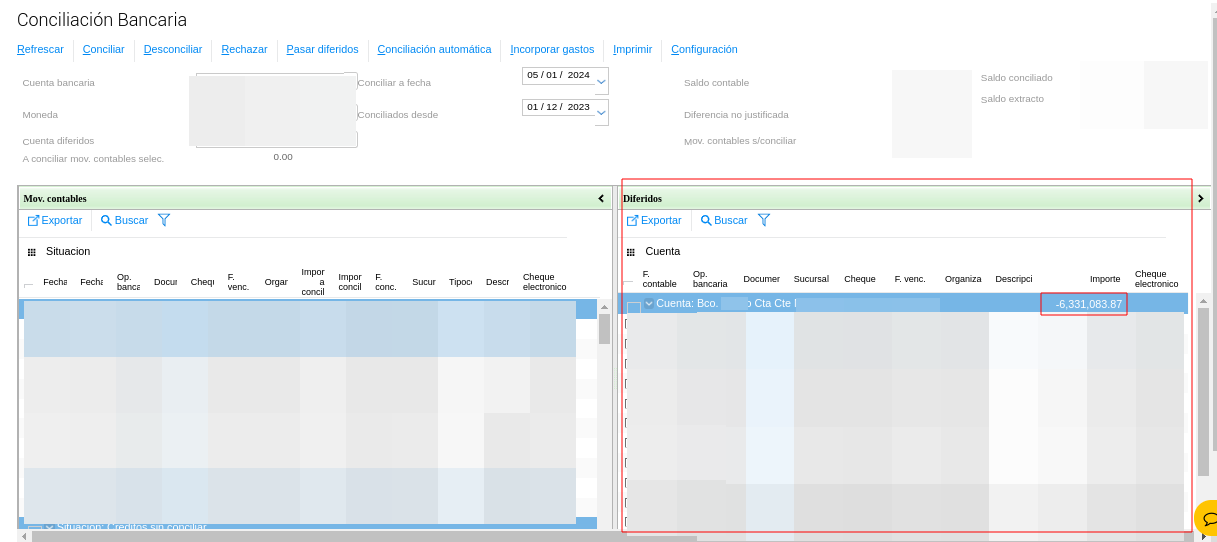1217x542 pixels.
Task: Click the Conciliar action
Action: [x=103, y=49]
